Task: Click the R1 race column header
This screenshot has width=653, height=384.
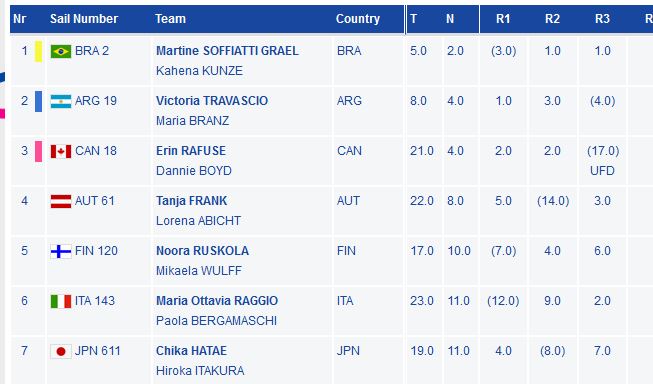Action: pos(503,19)
